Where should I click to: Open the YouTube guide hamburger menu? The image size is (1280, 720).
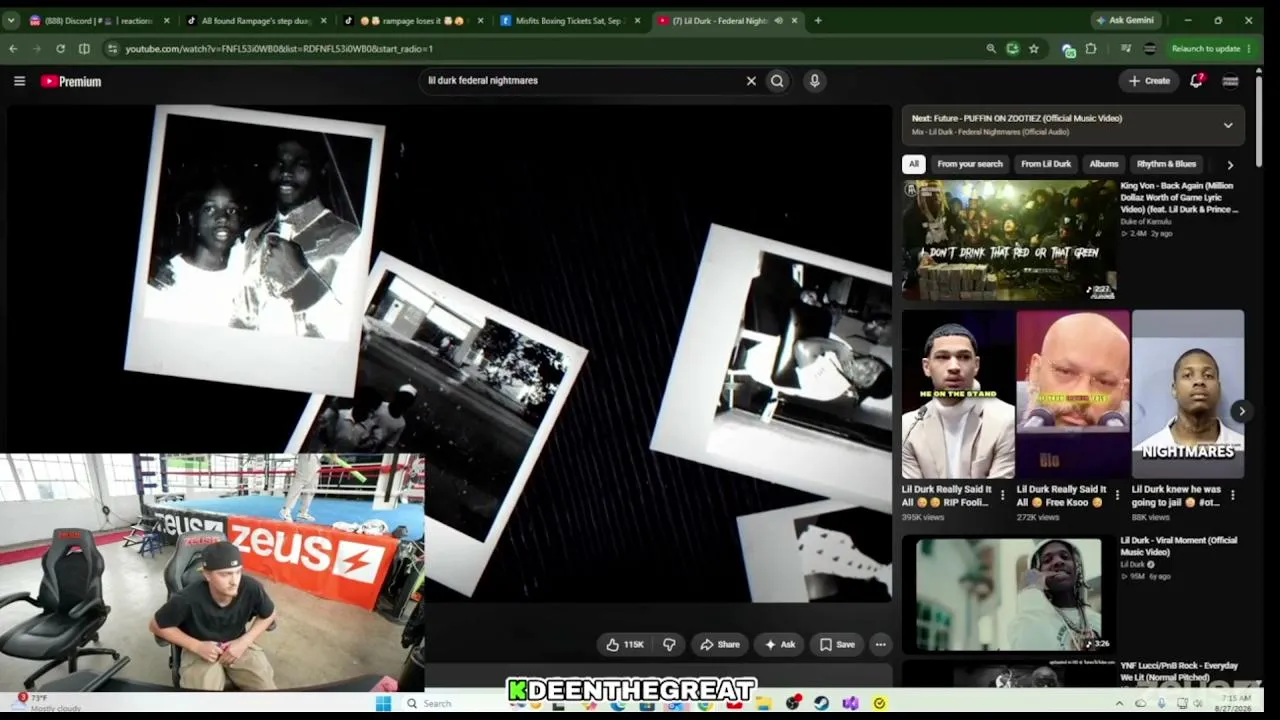19,81
